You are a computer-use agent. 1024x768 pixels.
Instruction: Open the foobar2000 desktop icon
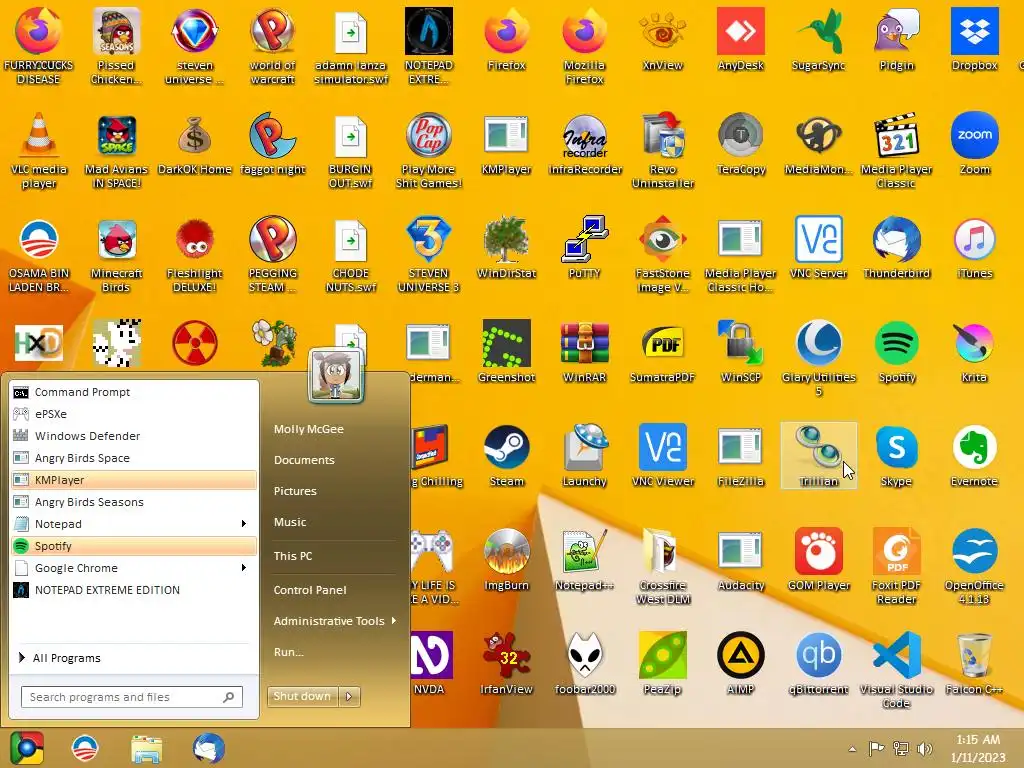click(584, 664)
